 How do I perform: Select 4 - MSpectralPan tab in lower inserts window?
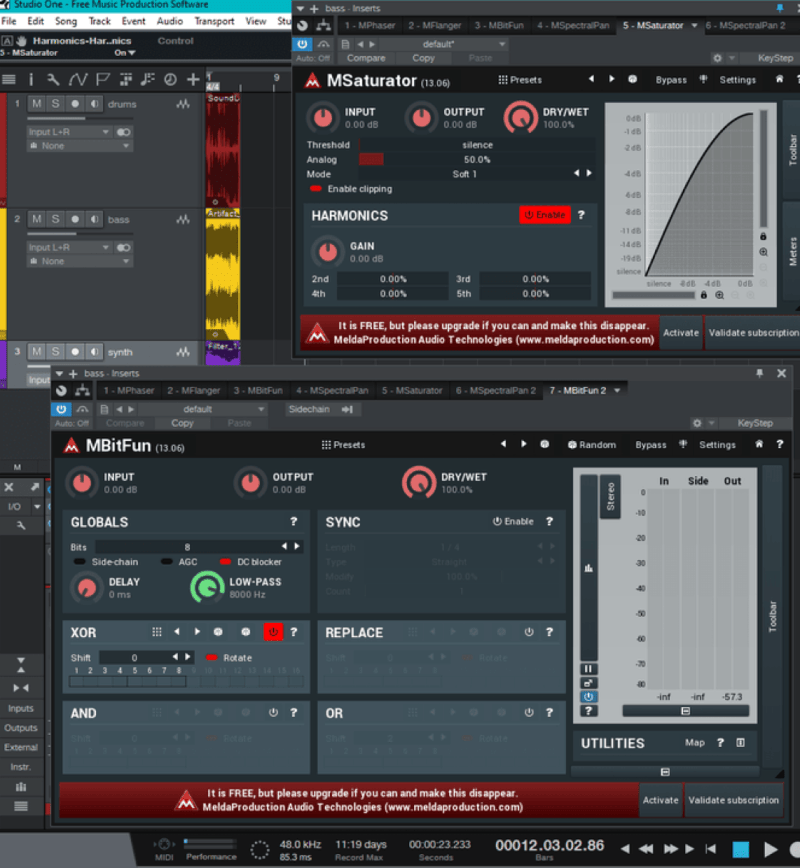tap(332, 390)
